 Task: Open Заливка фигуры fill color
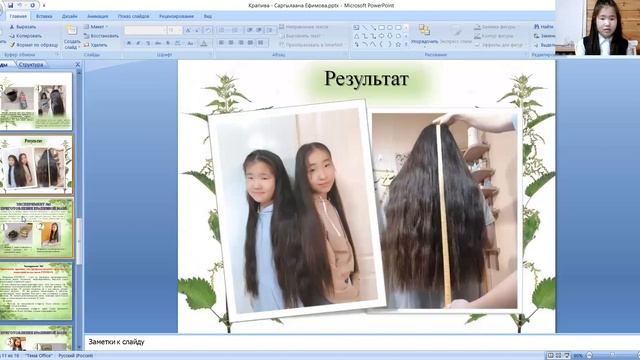click(497, 27)
